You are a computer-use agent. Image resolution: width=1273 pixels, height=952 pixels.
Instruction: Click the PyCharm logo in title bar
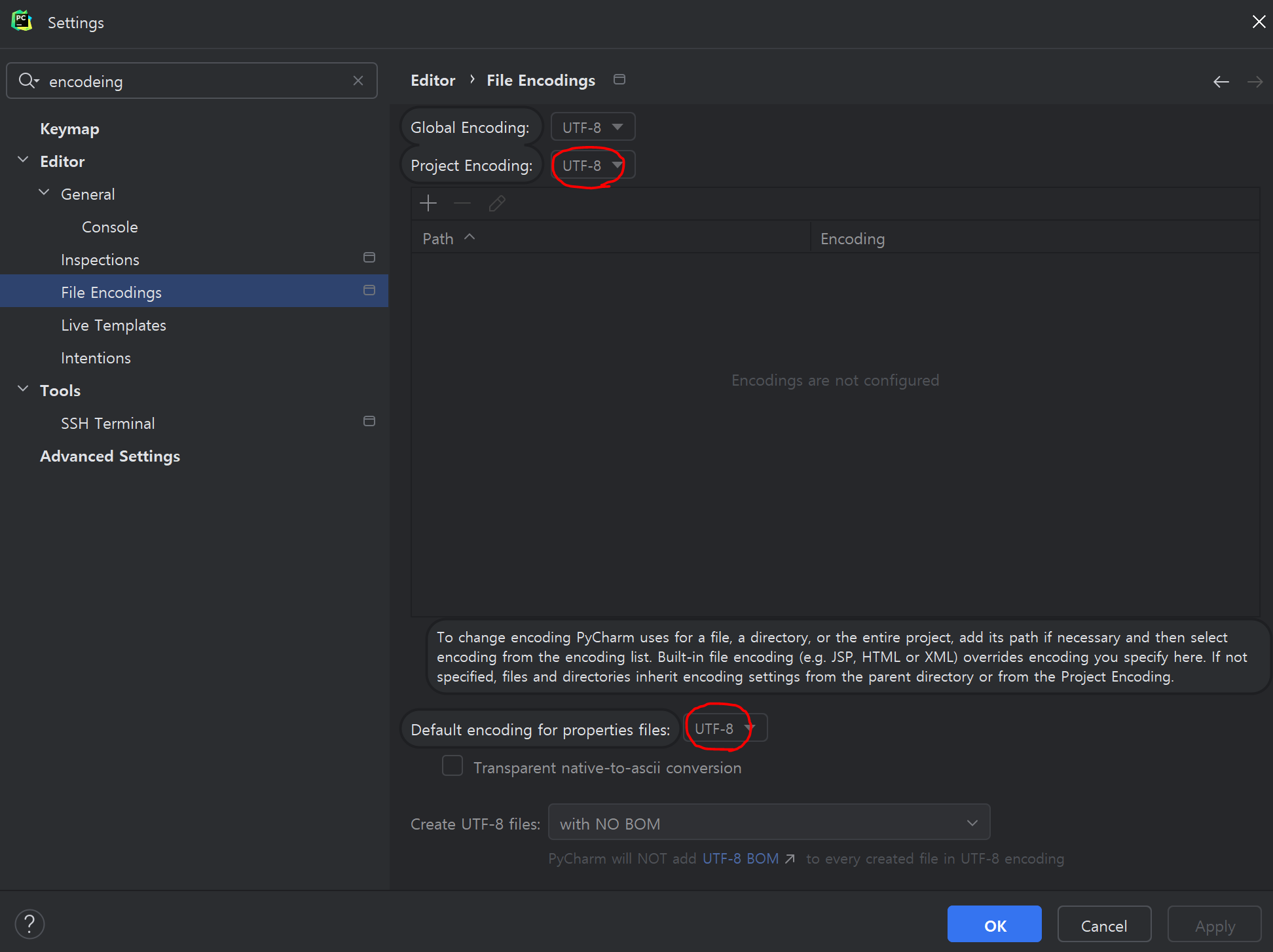tap(22, 22)
